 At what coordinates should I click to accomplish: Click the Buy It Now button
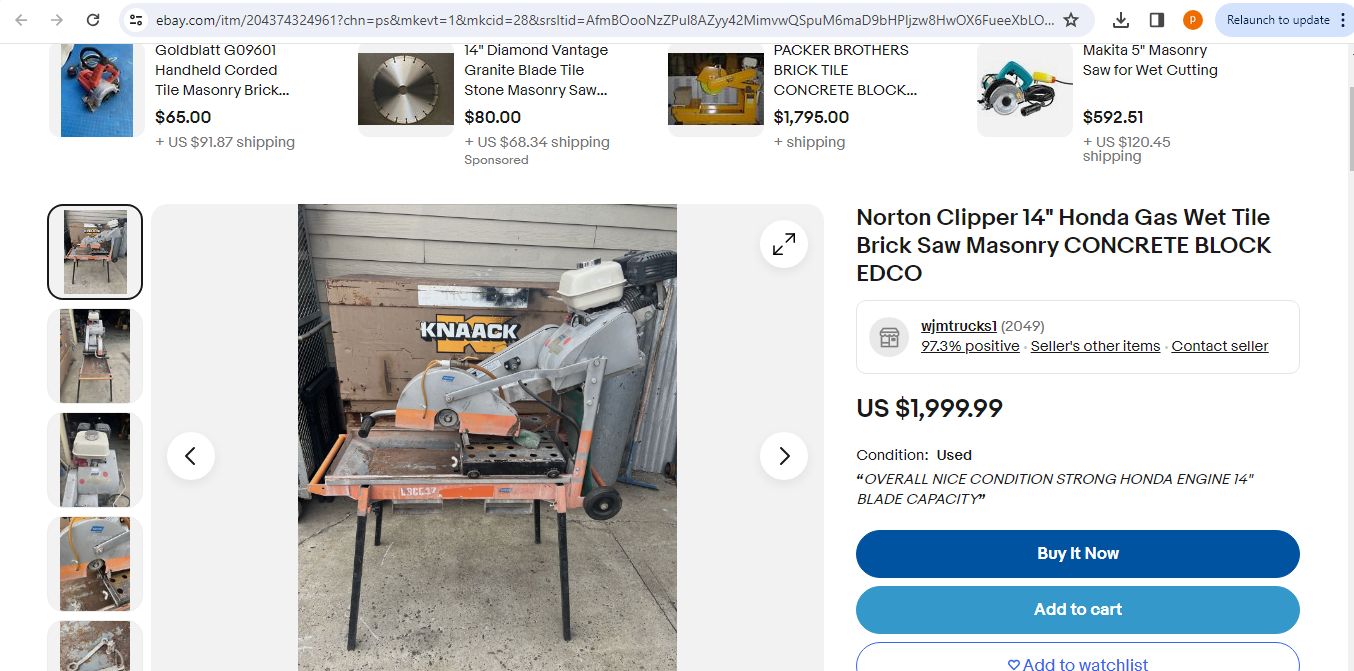pos(1078,554)
